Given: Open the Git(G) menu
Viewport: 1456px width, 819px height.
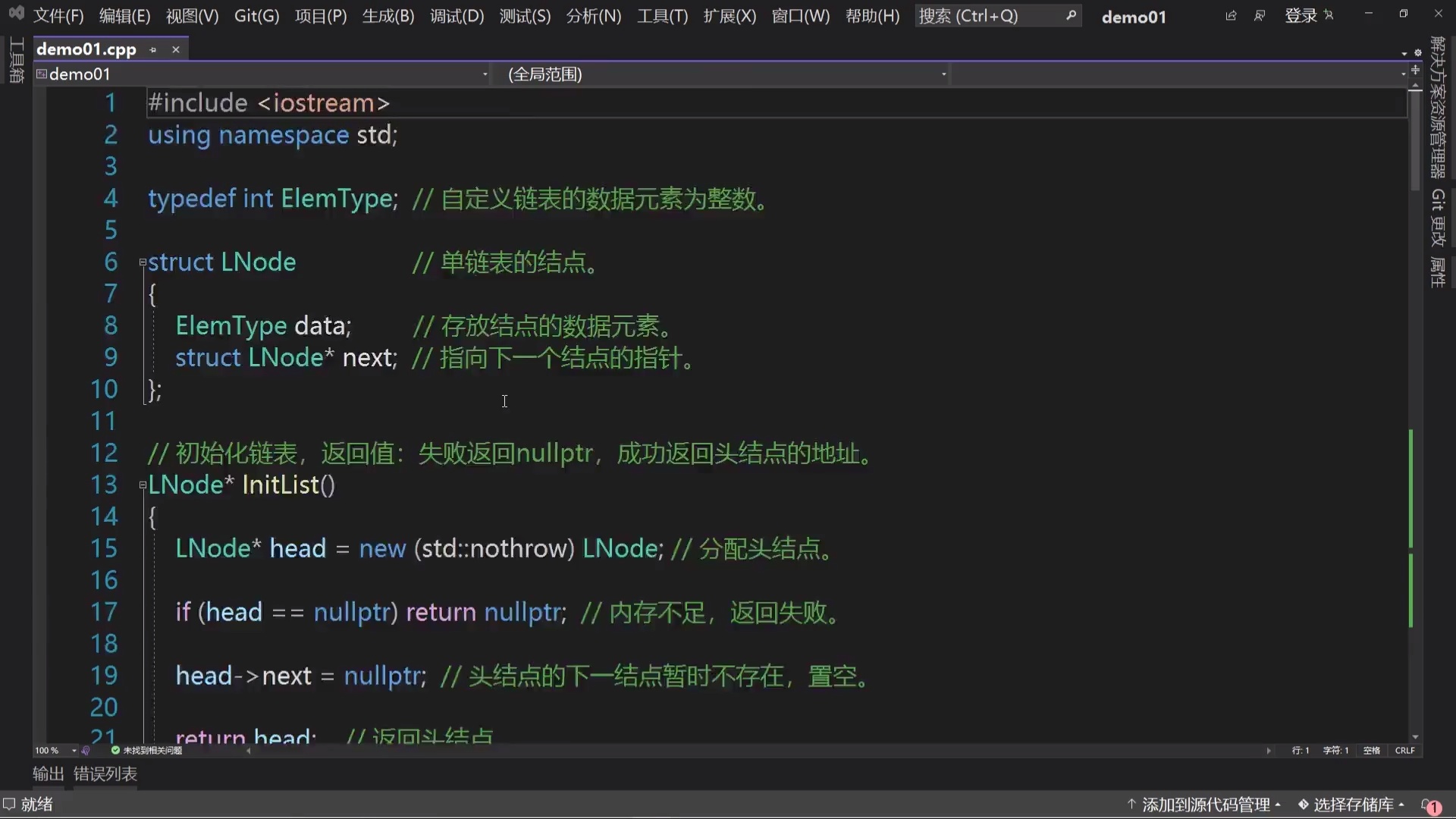Looking at the screenshot, I should coord(256,16).
